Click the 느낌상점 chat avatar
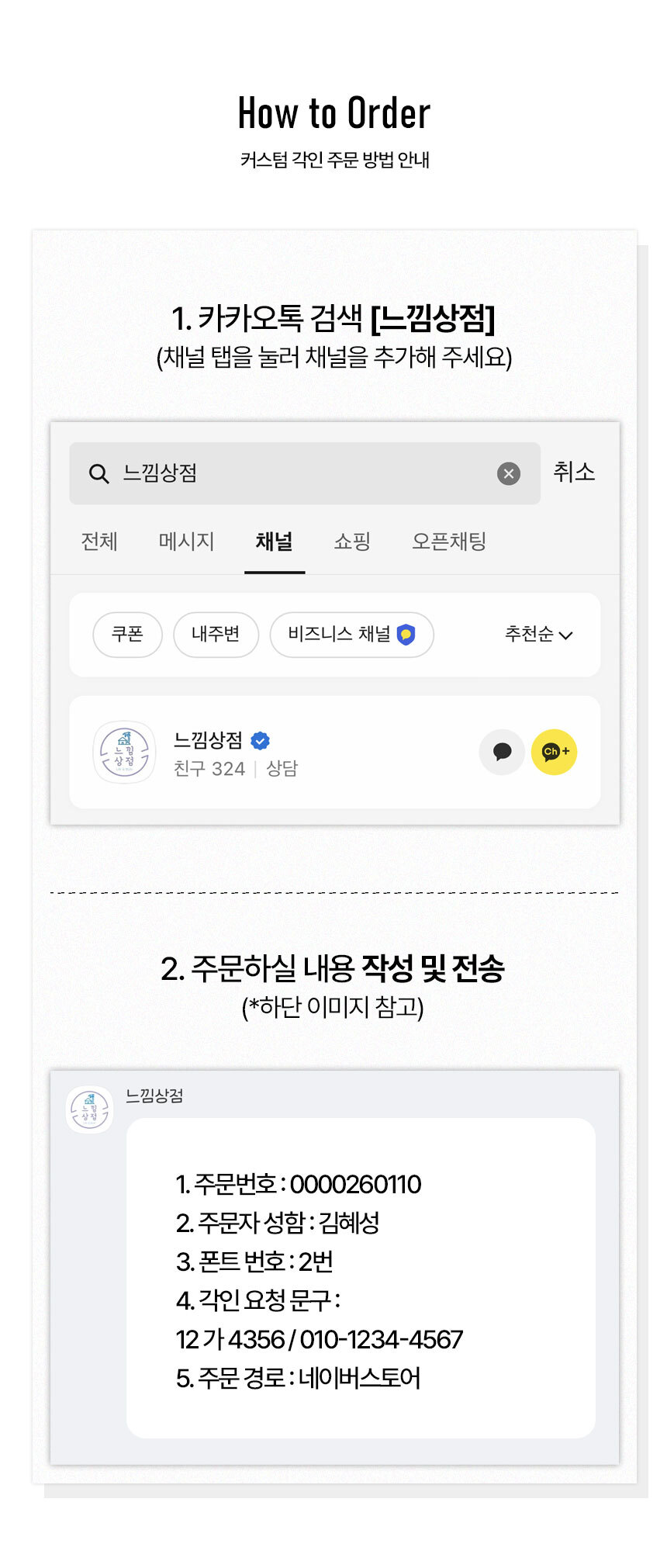 [x=90, y=1109]
